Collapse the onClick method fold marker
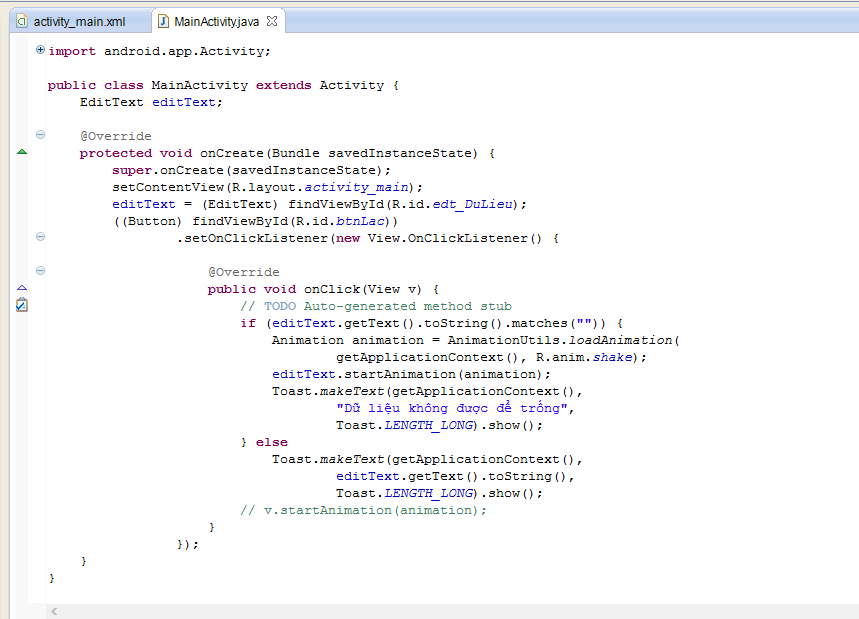The width and height of the screenshot is (859, 619). pos(40,271)
